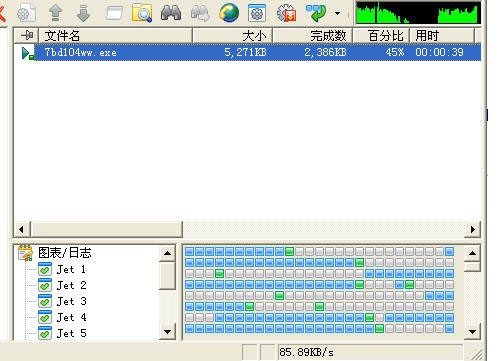Click the gear with red envelope icon
This screenshot has height=361, width=500.
(287, 13)
